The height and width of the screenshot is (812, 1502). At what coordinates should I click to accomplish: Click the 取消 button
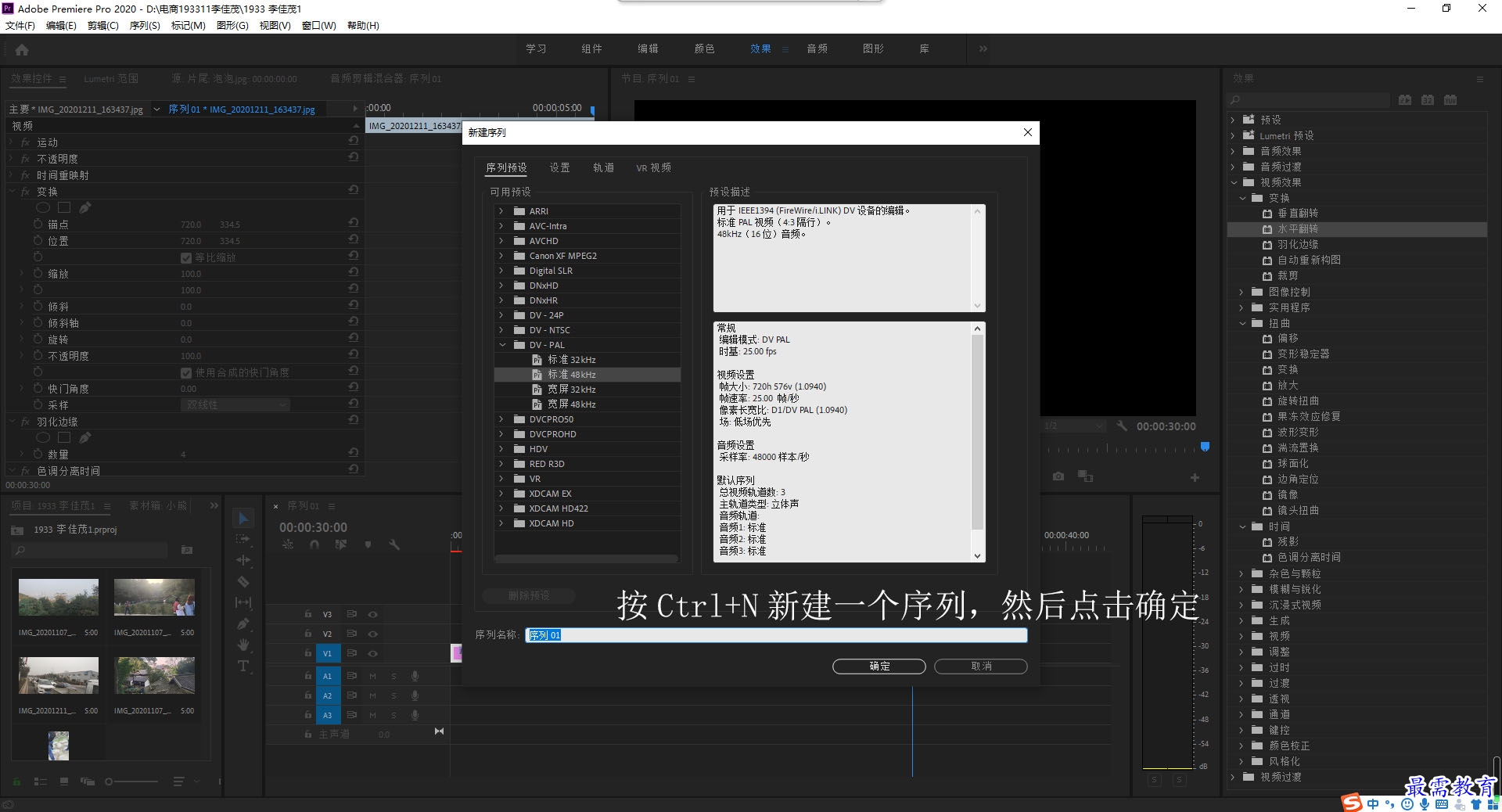pos(981,666)
